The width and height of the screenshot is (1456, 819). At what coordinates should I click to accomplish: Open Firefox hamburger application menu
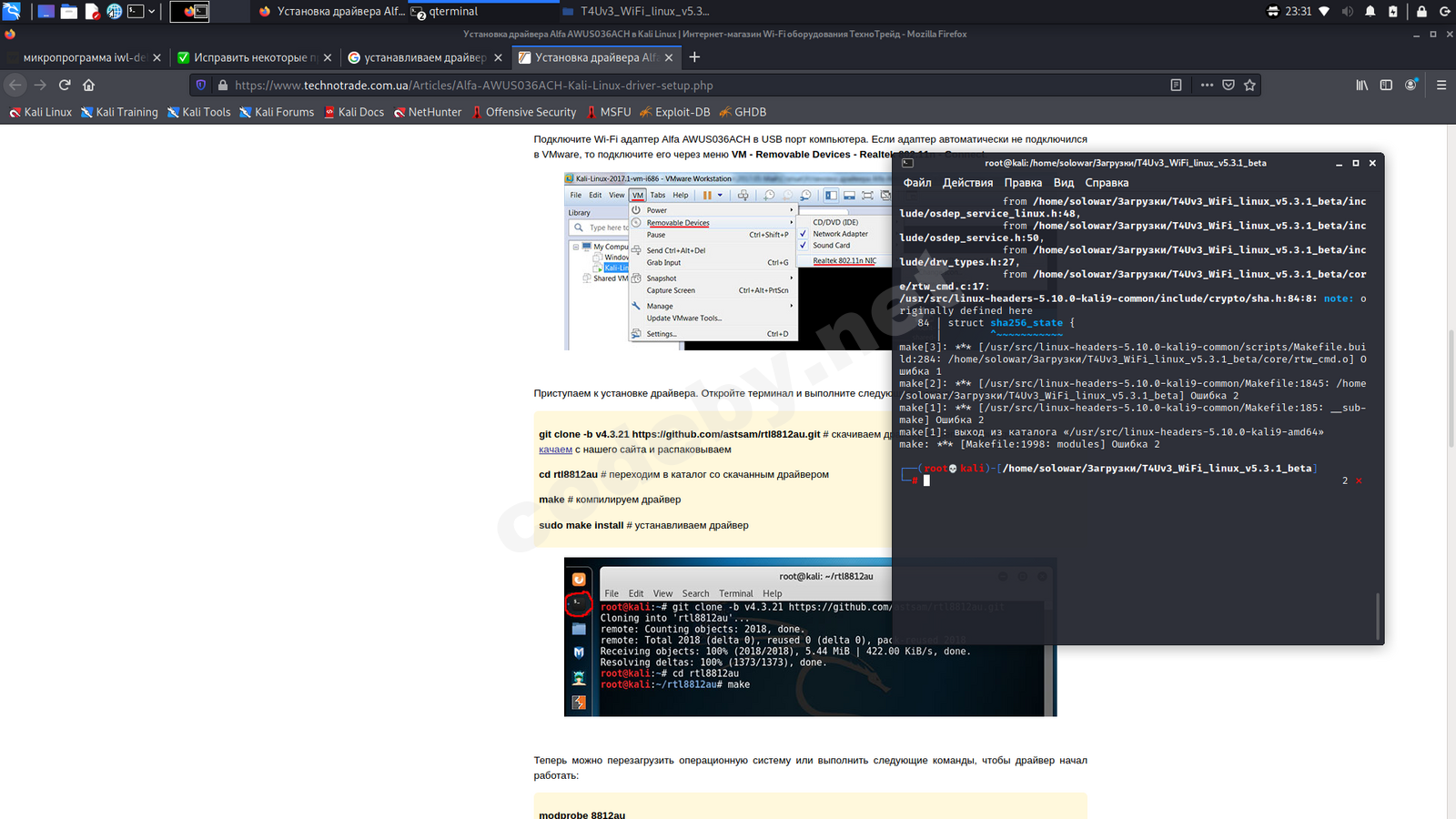click(1441, 85)
